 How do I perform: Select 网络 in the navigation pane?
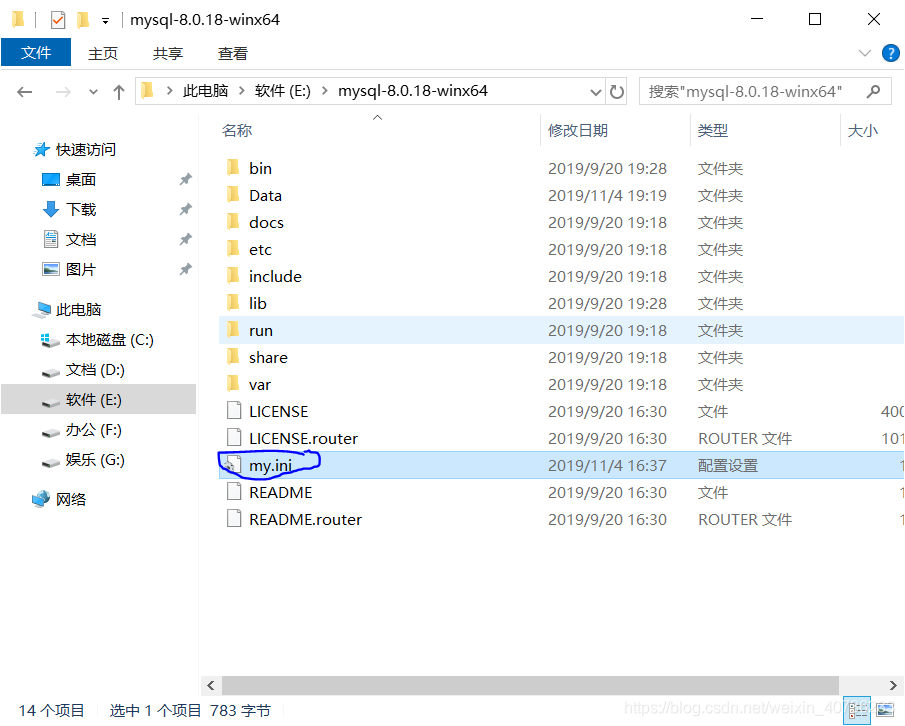pyautogui.click(x=71, y=500)
